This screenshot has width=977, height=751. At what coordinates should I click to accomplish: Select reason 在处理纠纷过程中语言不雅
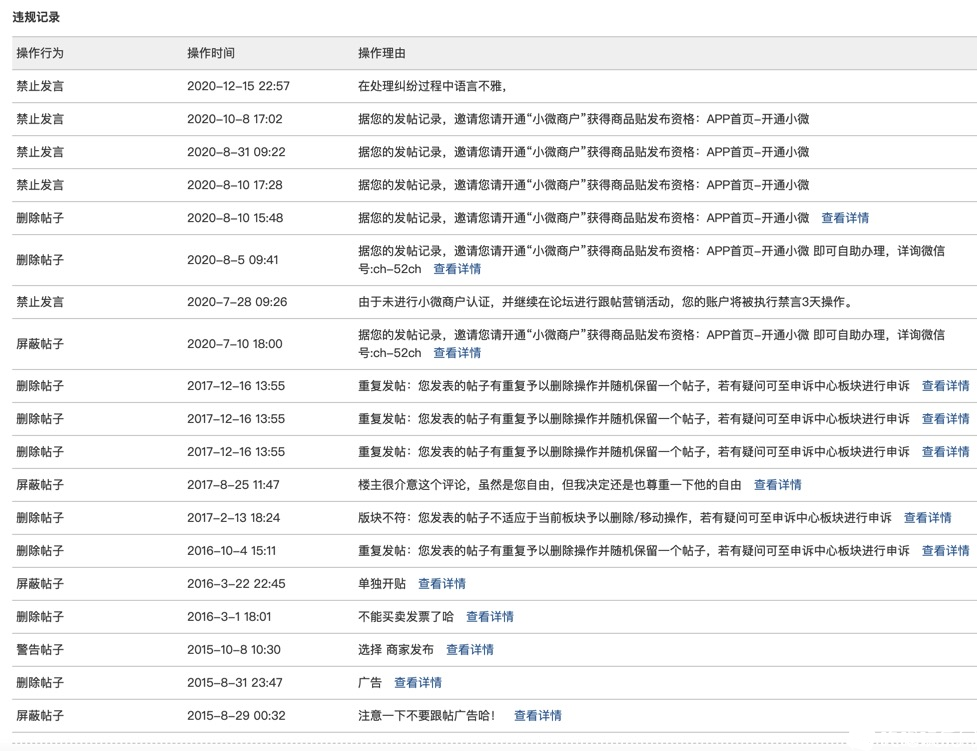432,86
